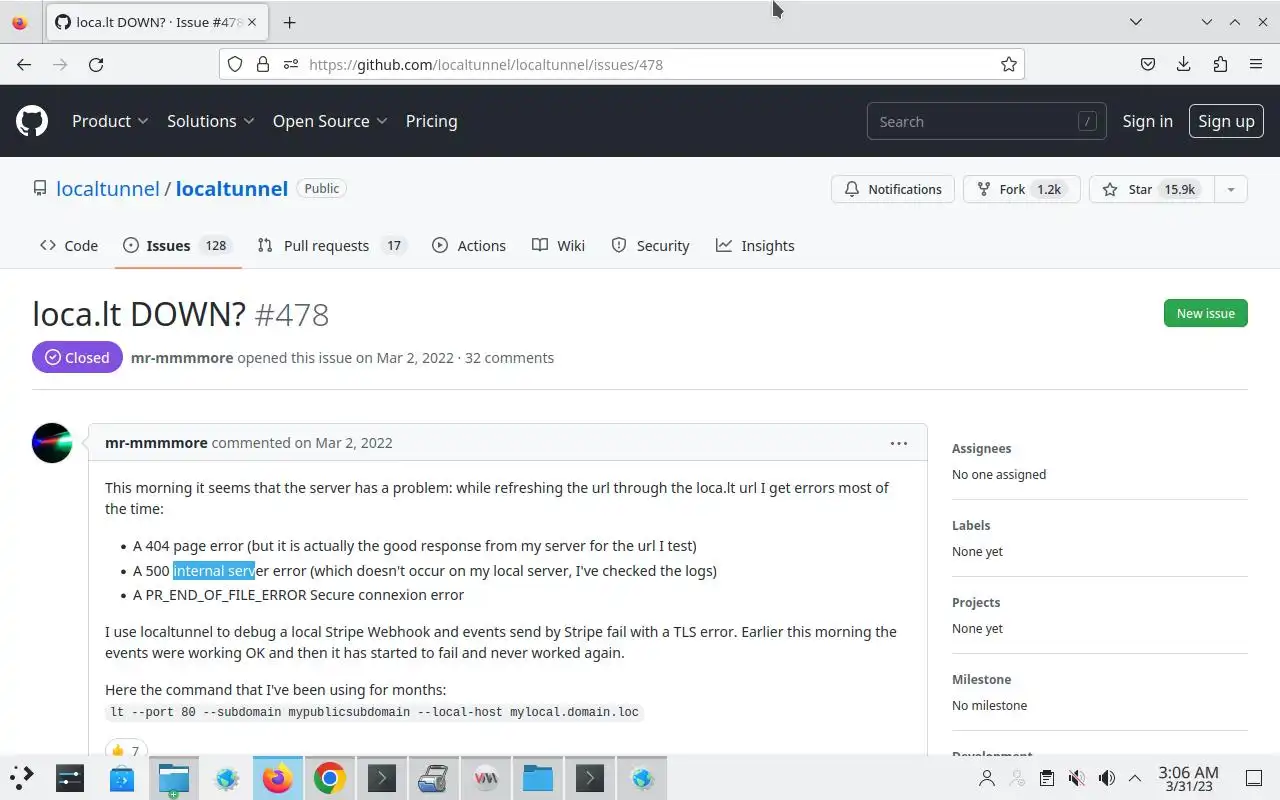Click the taskbar clock showing 3:06 AM
This screenshot has width=1280, height=800.
click(1188, 778)
